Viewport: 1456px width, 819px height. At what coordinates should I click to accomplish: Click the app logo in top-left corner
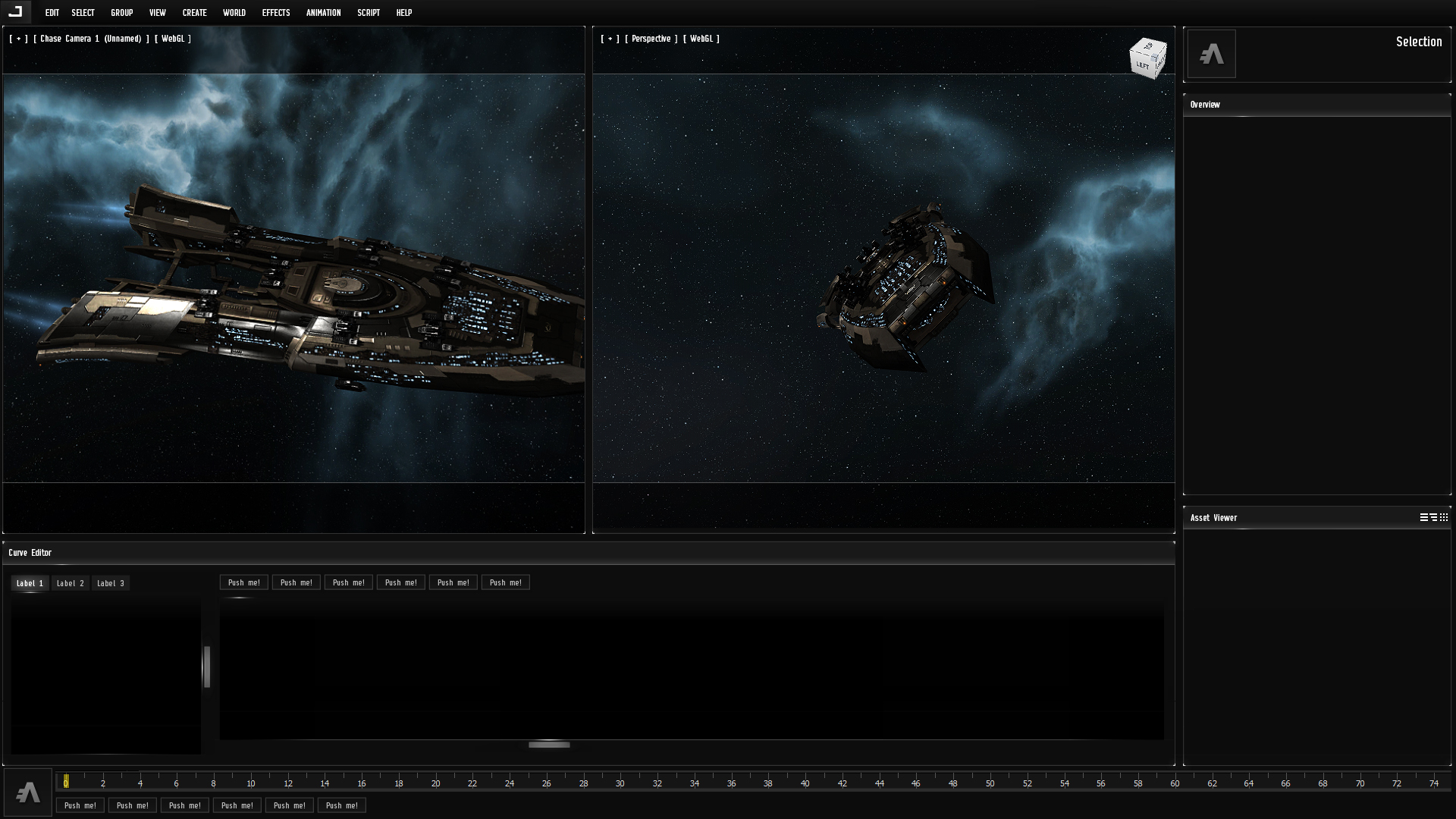tap(15, 11)
